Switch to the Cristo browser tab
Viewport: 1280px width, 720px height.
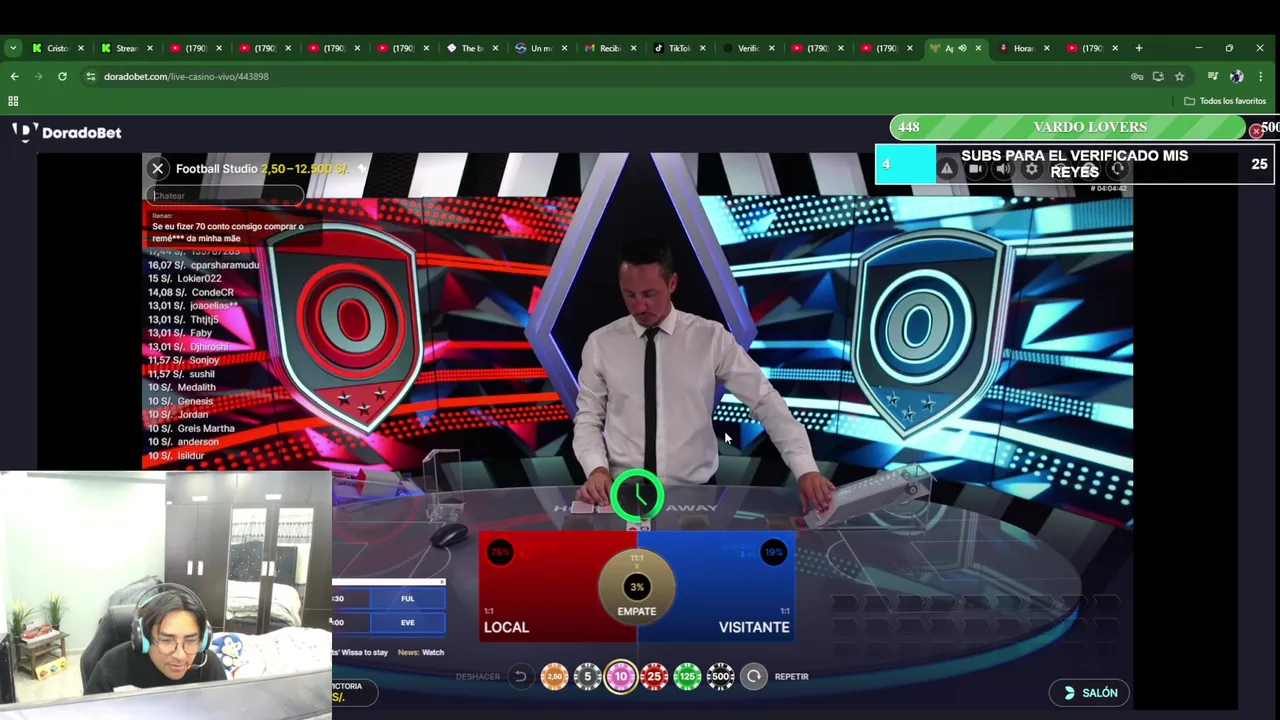click(57, 48)
